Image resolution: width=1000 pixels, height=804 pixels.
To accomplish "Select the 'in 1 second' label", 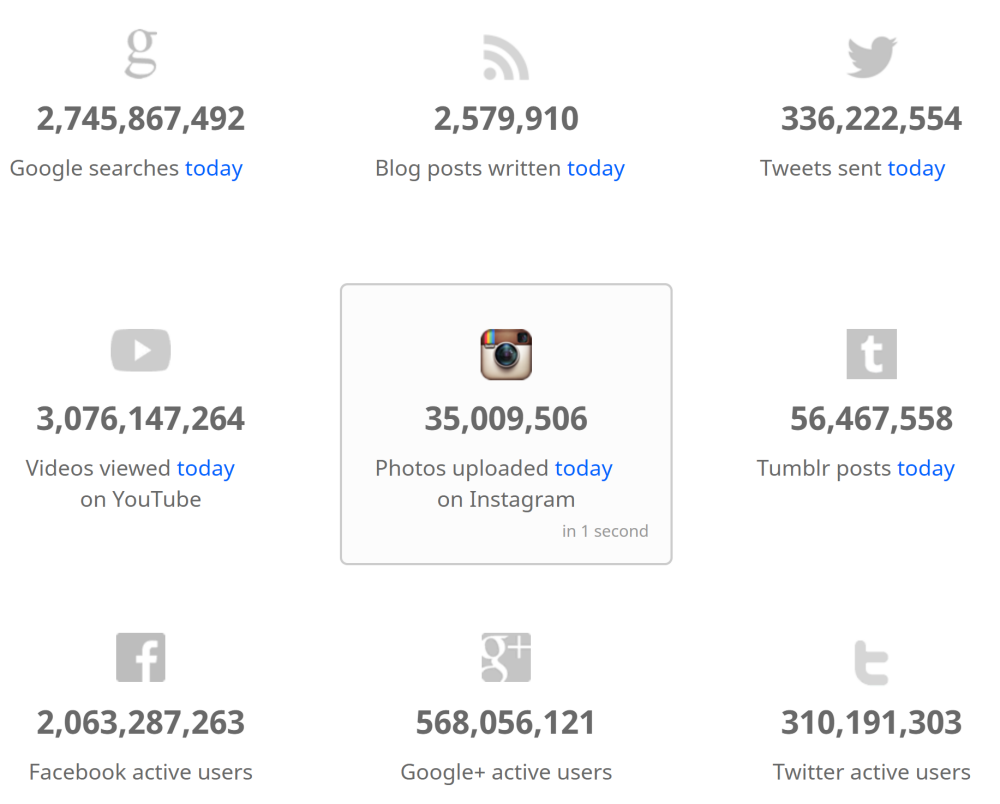I will 605,531.
